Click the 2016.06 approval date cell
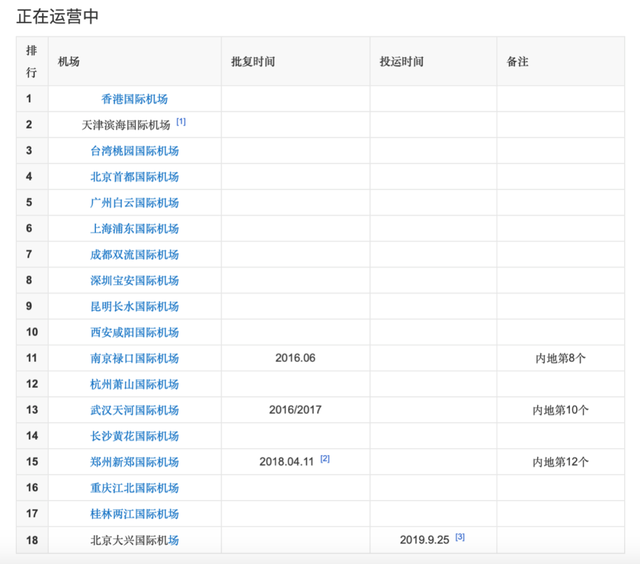This screenshot has height=564, width=640. tap(295, 358)
